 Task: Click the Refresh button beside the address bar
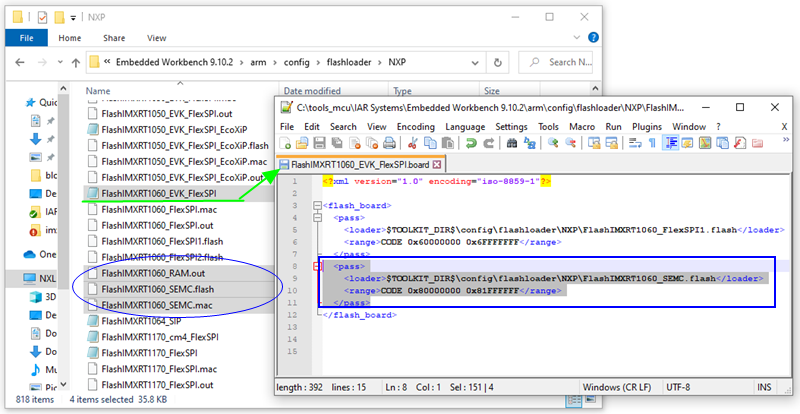tap(497, 63)
